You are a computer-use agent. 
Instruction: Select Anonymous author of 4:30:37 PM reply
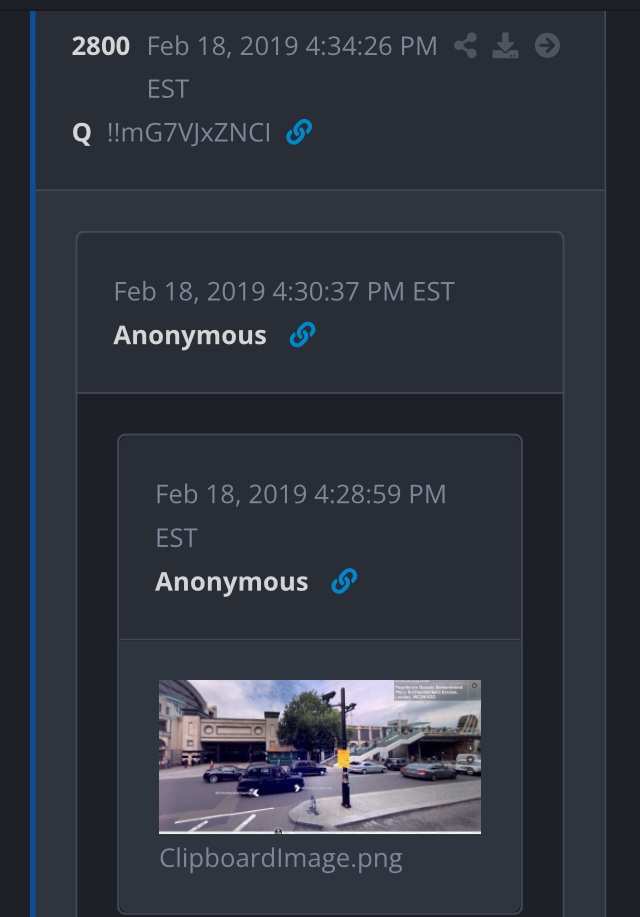pyautogui.click(x=190, y=335)
